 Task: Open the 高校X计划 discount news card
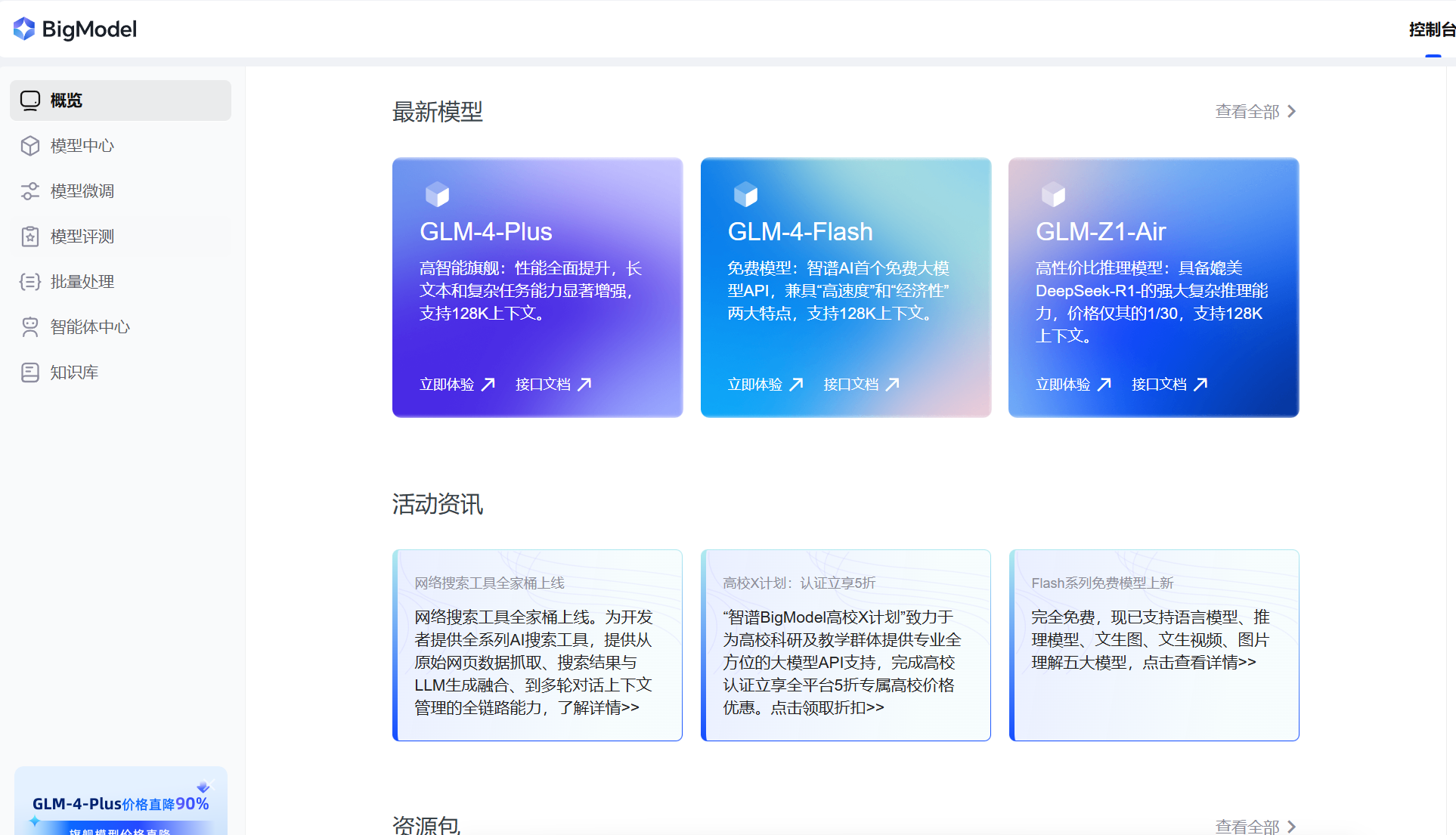point(845,645)
